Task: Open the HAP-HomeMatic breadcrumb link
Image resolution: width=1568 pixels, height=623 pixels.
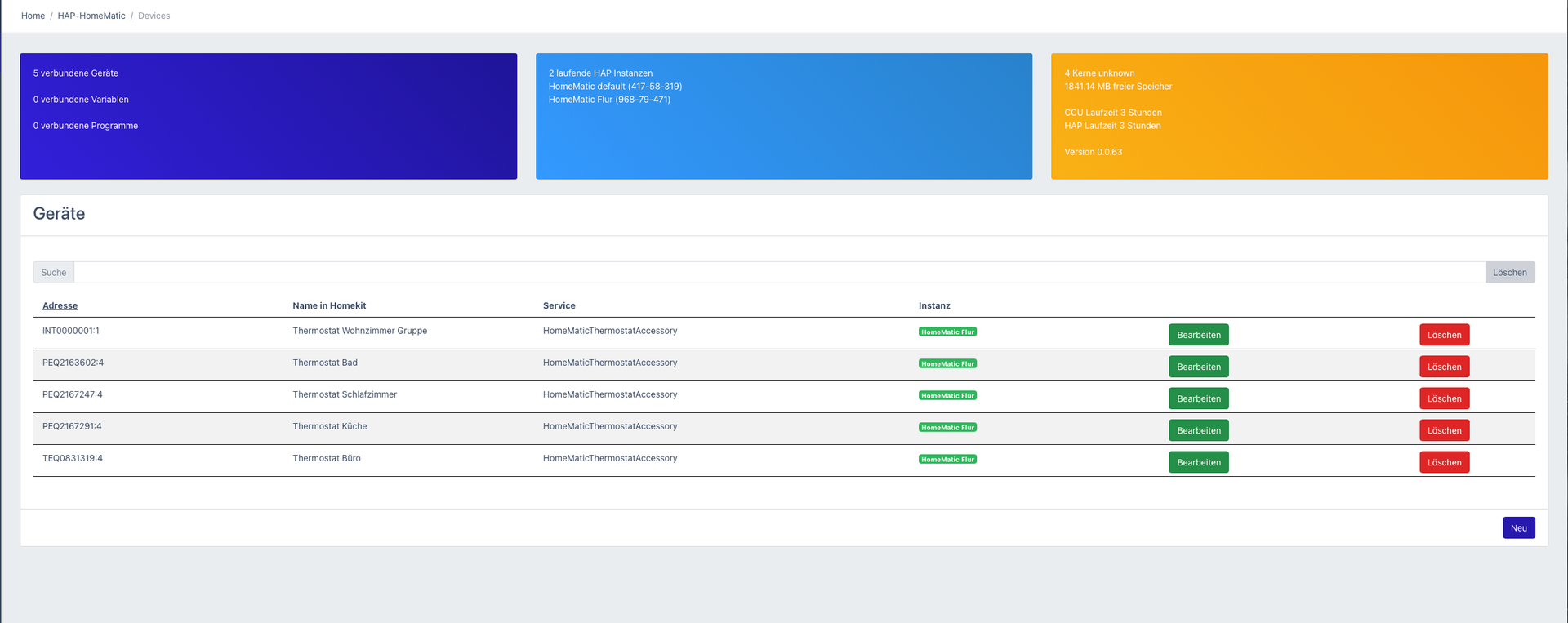Action: (91, 16)
